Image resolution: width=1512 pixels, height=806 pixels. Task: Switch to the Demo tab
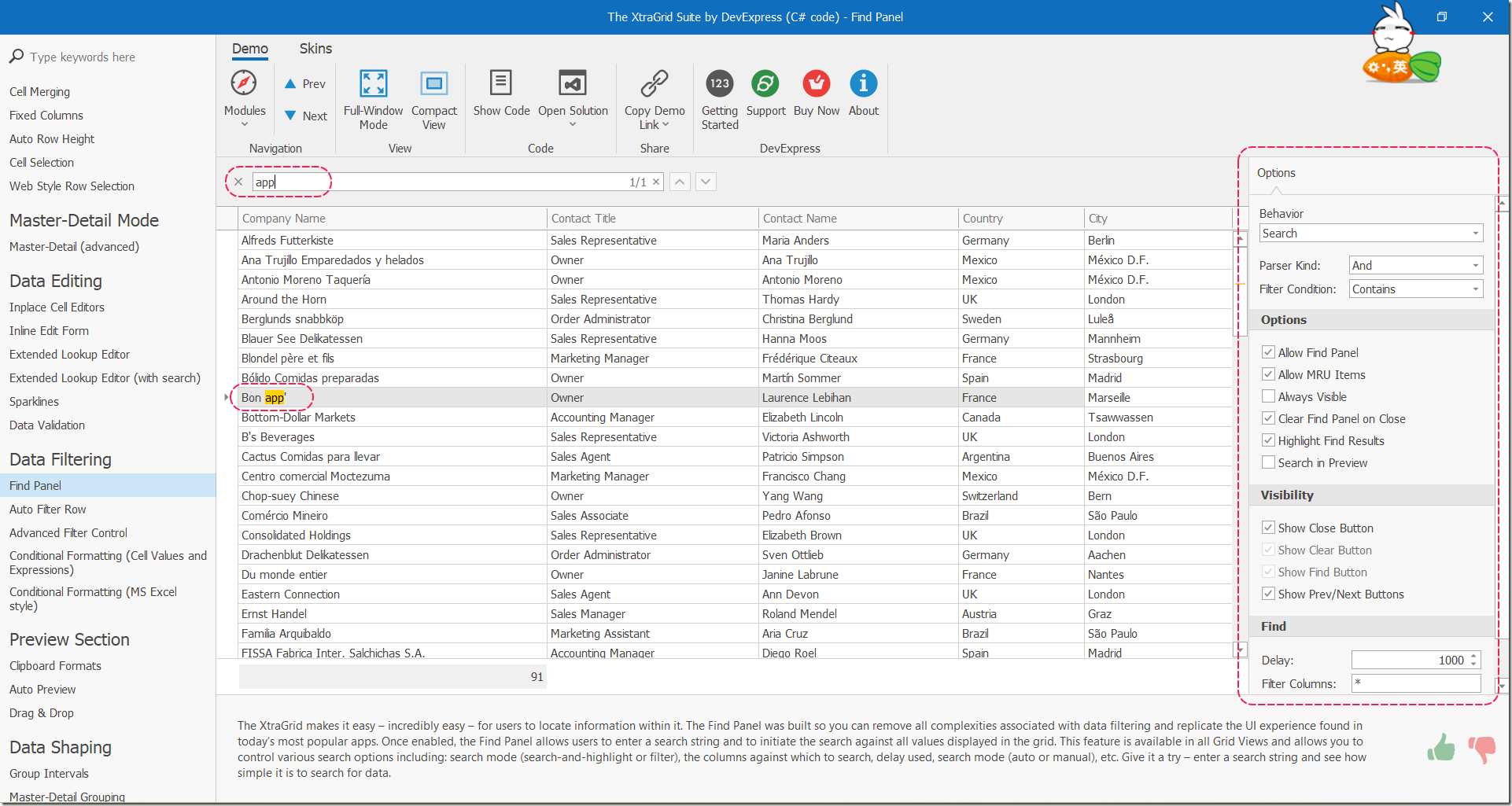[250, 49]
